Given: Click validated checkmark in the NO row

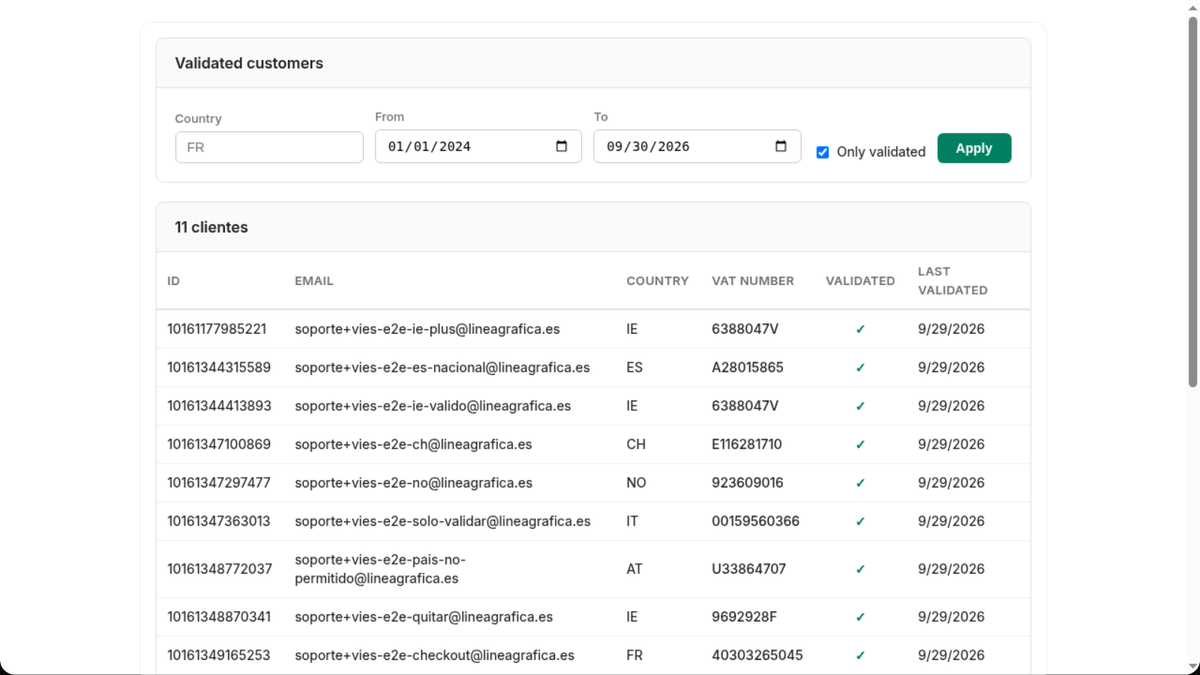Looking at the screenshot, I should click(x=860, y=483).
